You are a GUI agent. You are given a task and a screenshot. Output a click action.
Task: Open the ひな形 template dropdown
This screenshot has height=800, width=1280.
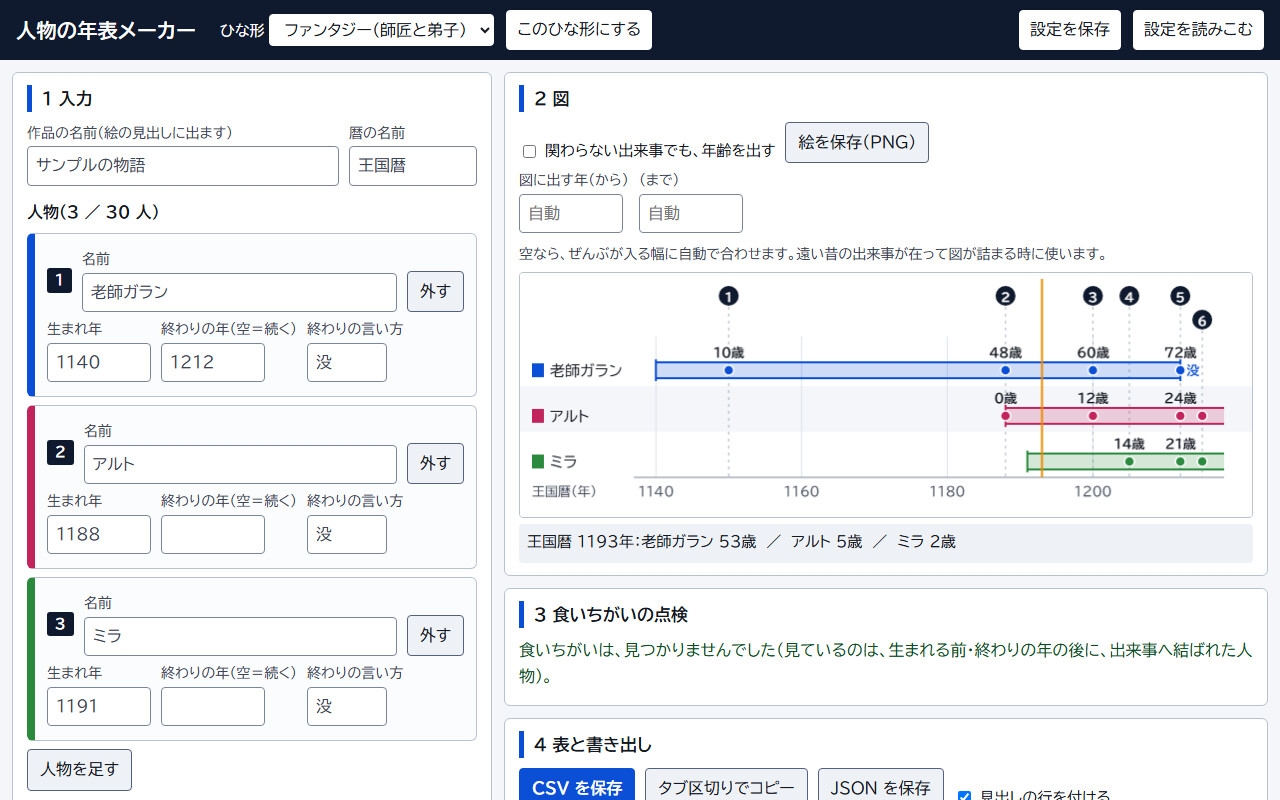[382, 30]
